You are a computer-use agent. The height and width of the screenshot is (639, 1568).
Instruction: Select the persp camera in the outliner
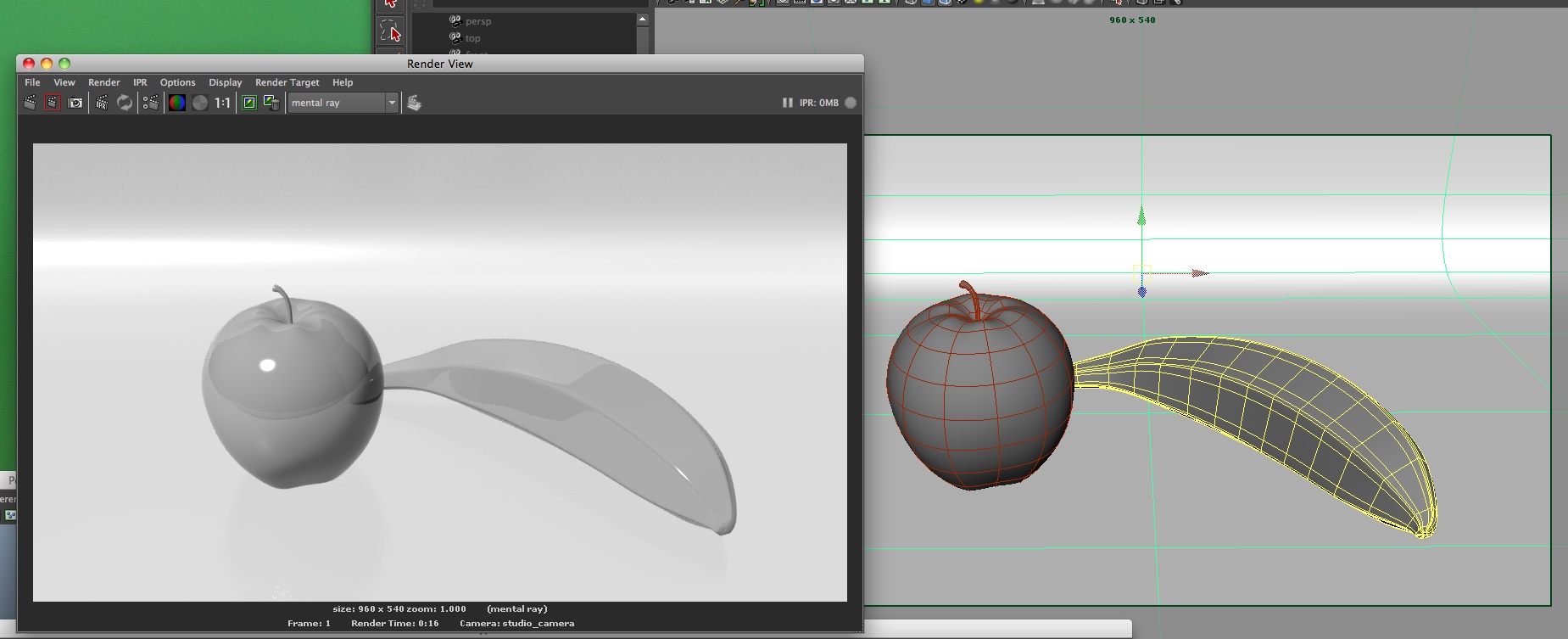pyautogui.click(x=477, y=21)
